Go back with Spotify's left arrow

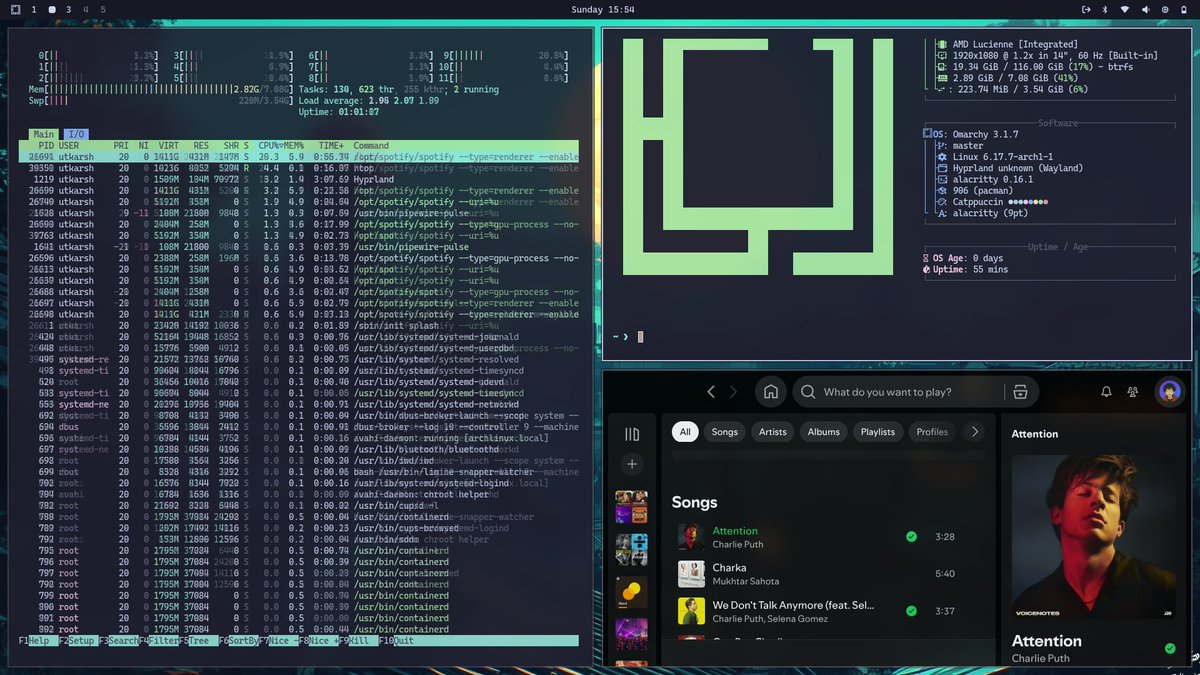(x=711, y=392)
